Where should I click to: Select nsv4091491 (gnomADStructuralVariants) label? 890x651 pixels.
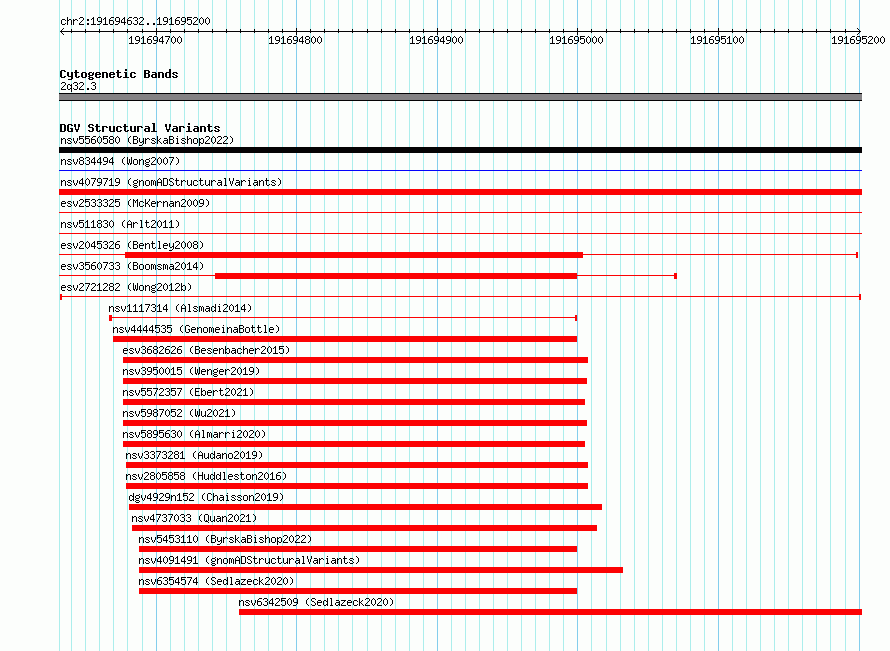[249, 560]
